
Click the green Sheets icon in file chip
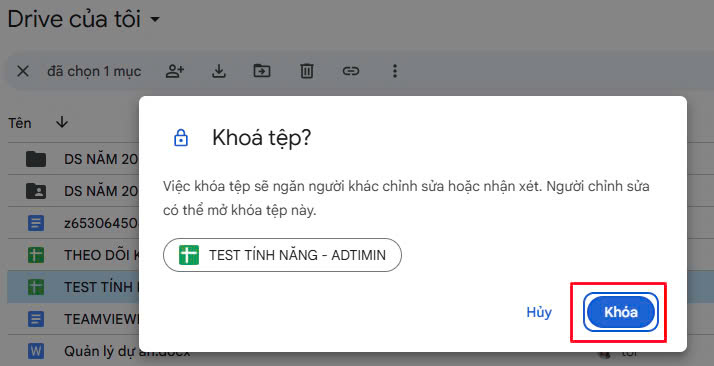coord(189,255)
